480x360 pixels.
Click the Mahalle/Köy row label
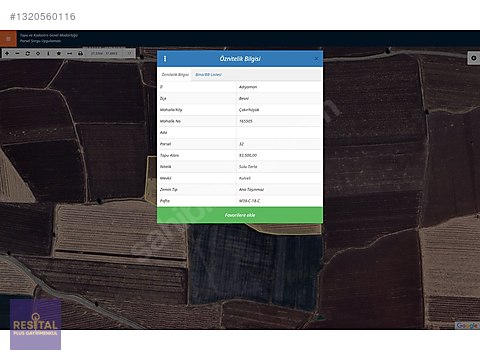point(171,110)
